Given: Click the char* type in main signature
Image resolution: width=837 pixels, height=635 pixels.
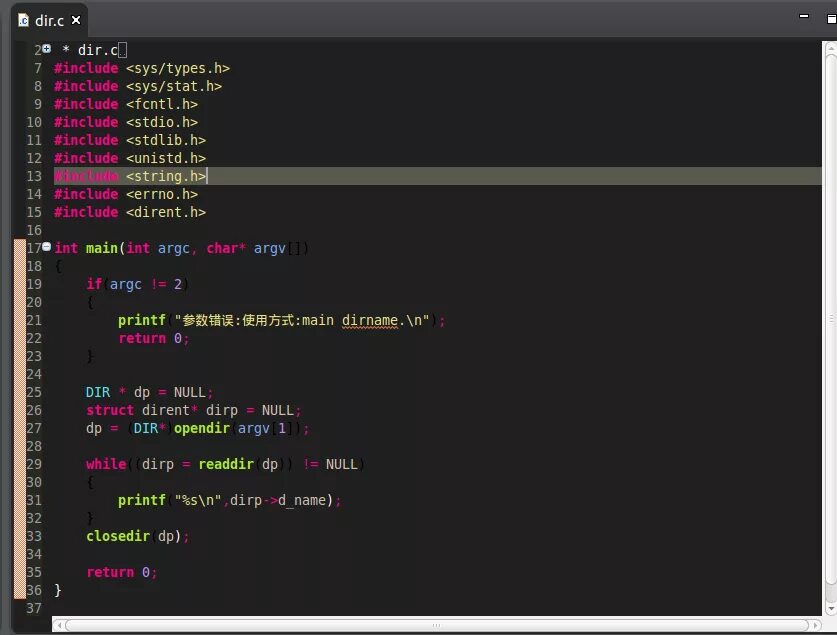Looking at the screenshot, I should [226, 248].
